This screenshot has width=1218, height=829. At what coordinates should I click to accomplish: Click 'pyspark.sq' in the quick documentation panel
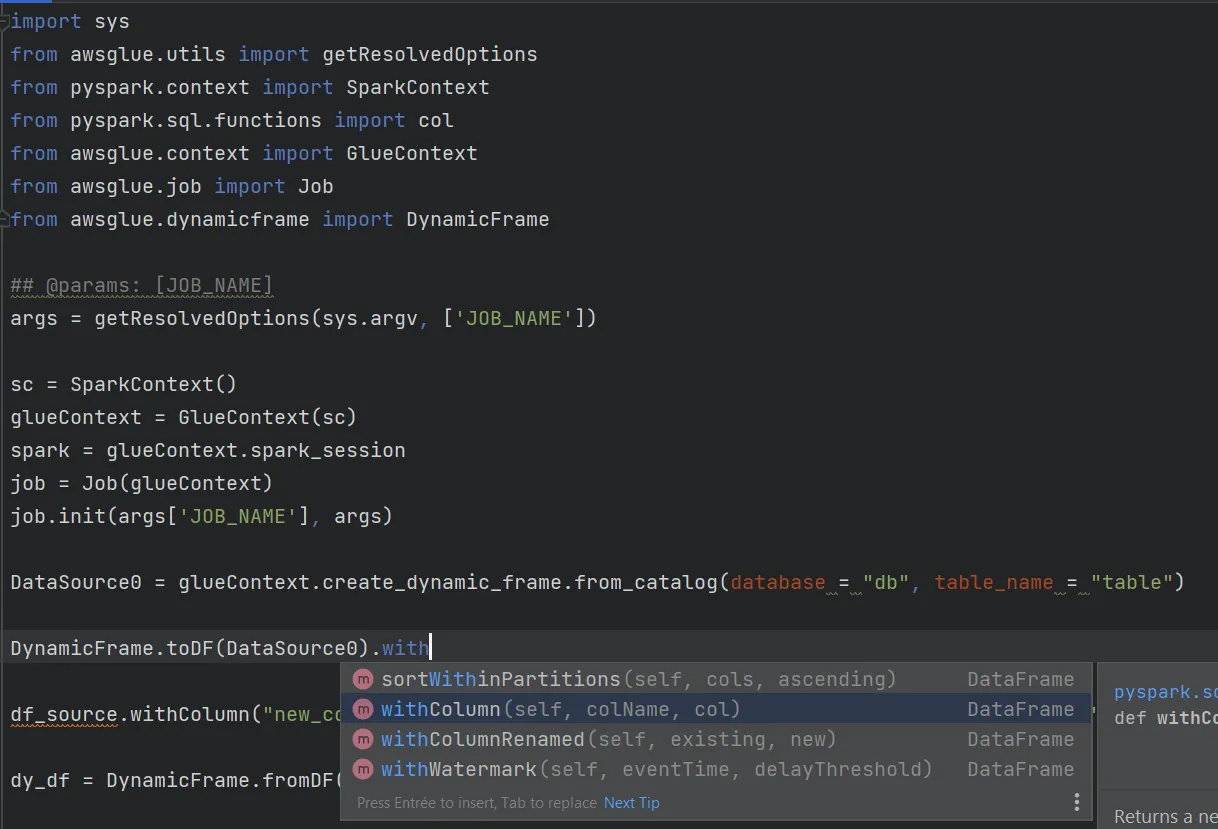(1165, 692)
